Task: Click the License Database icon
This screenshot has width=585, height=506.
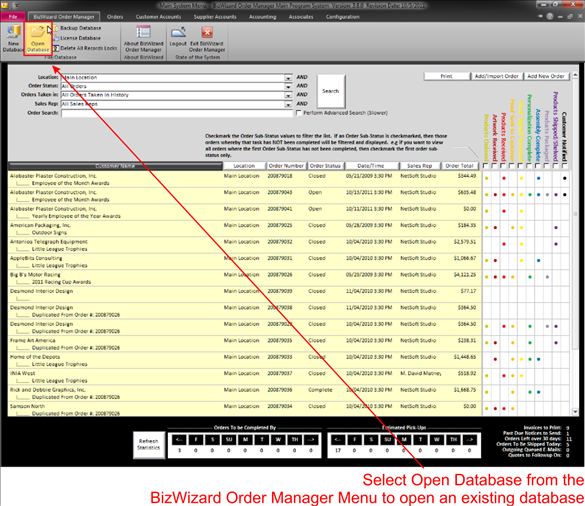Action: tap(56, 38)
